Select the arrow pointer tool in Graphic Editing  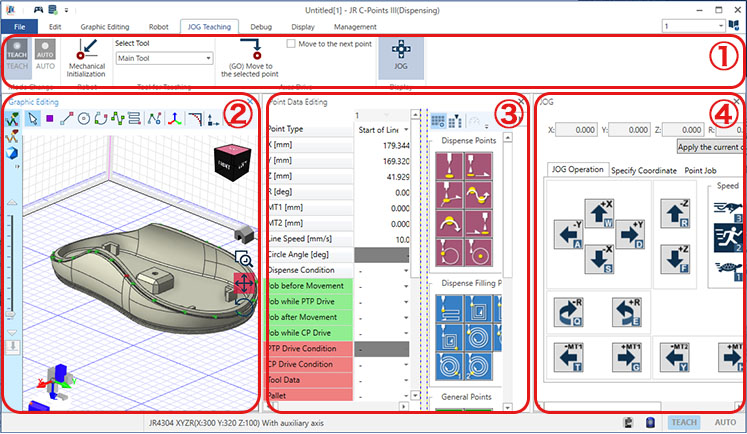pyautogui.click(x=31, y=119)
